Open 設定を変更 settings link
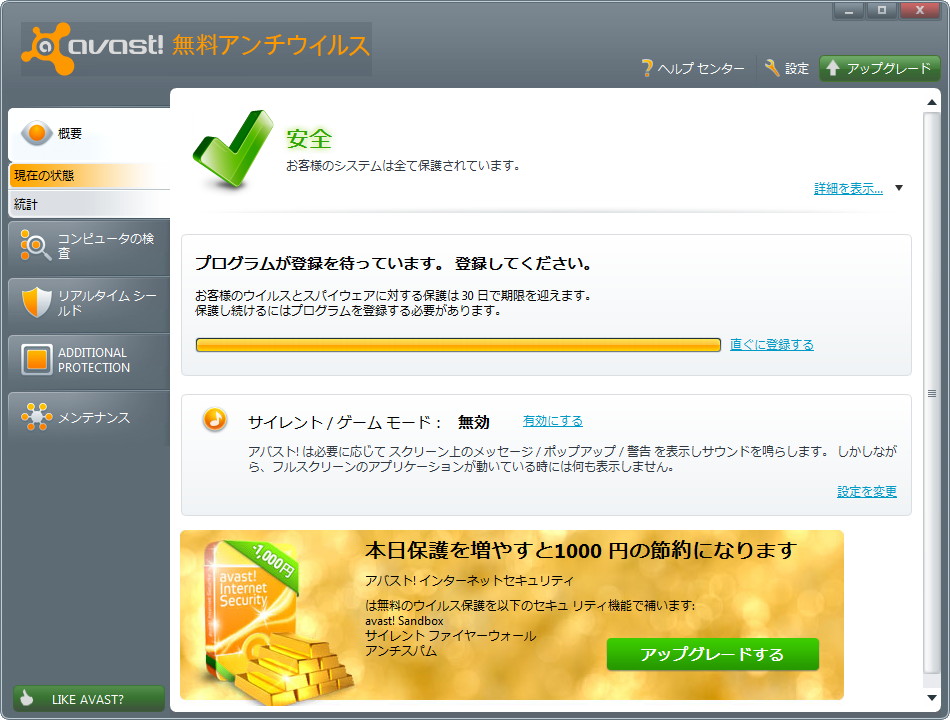Viewport: 950px width, 720px height. 865,491
